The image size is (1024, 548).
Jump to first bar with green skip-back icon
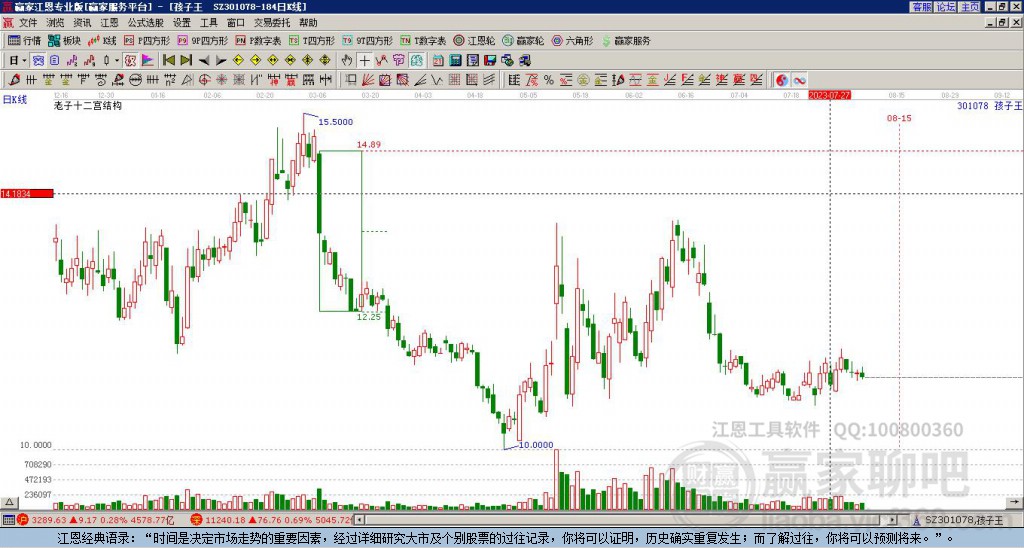click(x=168, y=60)
